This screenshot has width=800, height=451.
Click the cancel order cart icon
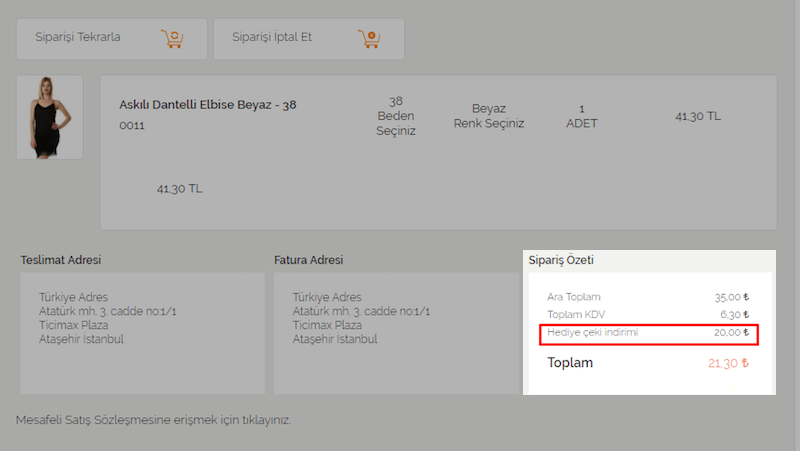click(369, 39)
